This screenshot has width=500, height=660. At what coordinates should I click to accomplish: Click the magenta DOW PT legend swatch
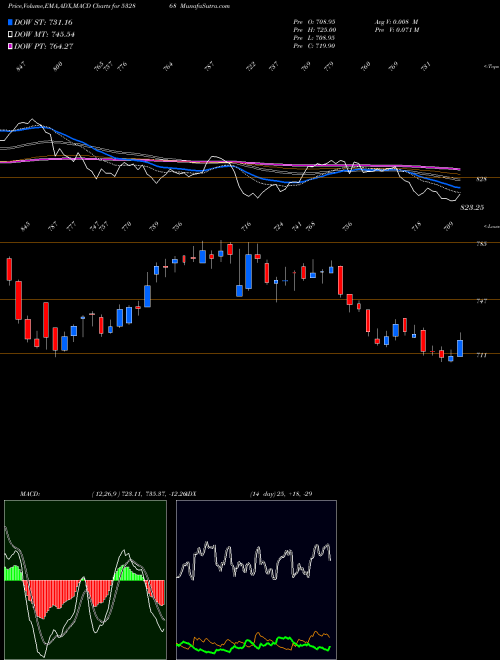click(x=11, y=46)
